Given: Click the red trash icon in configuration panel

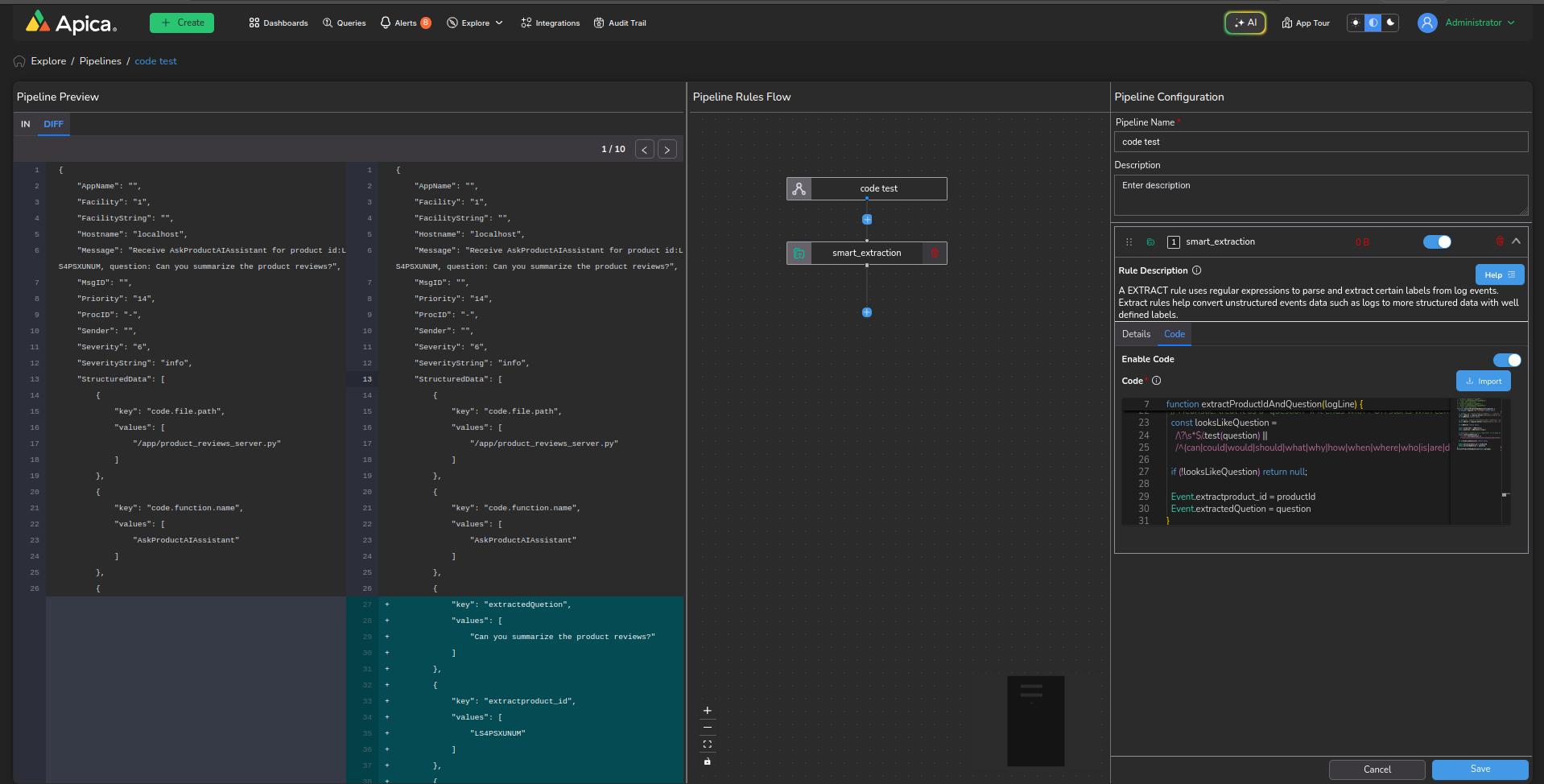Looking at the screenshot, I should coord(1499,241).
